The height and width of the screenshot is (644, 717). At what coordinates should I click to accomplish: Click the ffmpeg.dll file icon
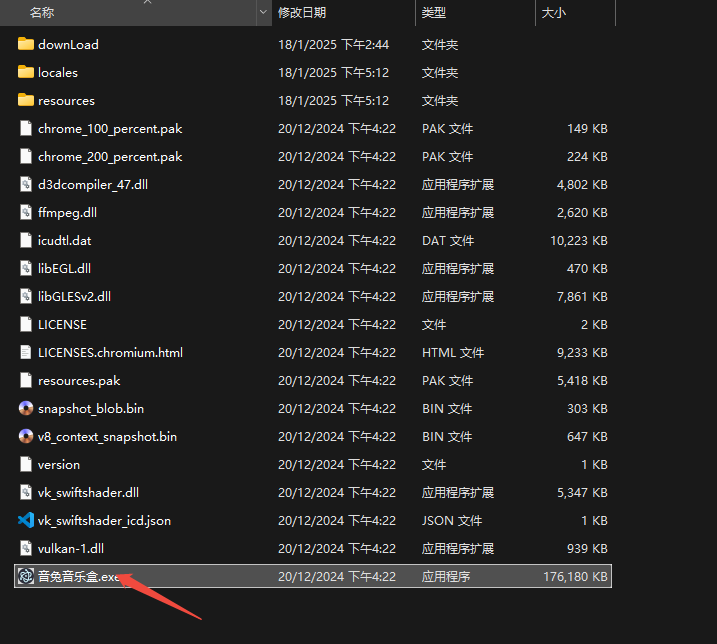[x=26, y=212]
